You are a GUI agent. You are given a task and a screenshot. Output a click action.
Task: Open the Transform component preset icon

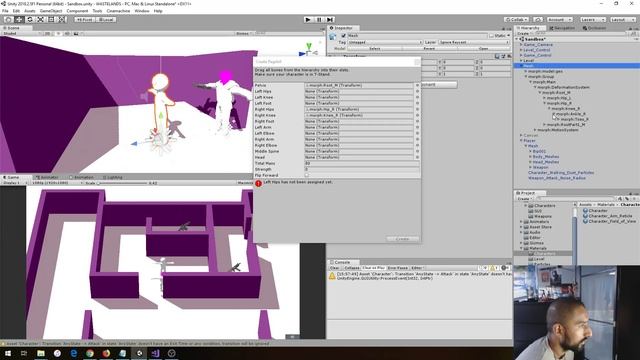[x=503, y=56]
